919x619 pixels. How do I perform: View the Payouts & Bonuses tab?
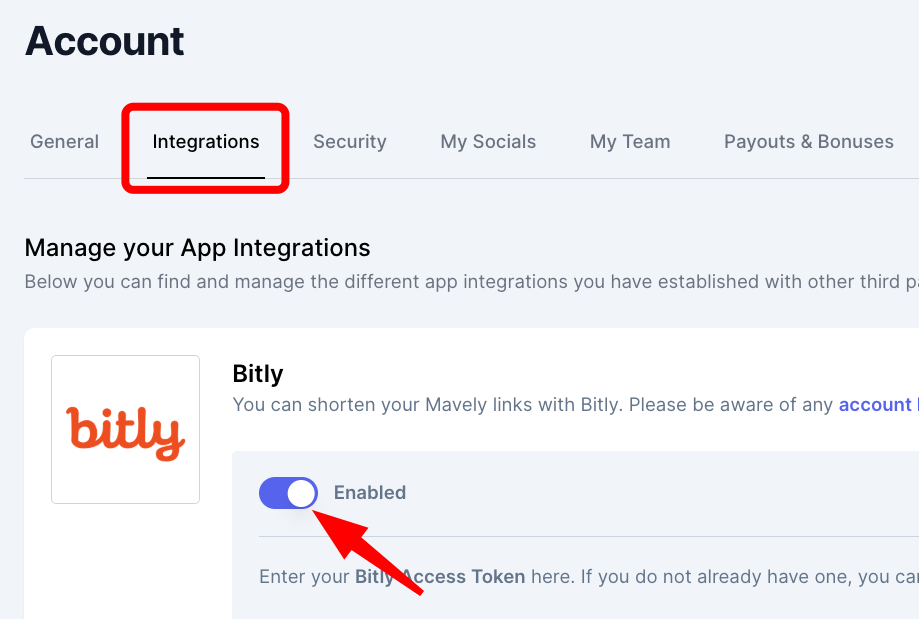click(x=808, y=142)
